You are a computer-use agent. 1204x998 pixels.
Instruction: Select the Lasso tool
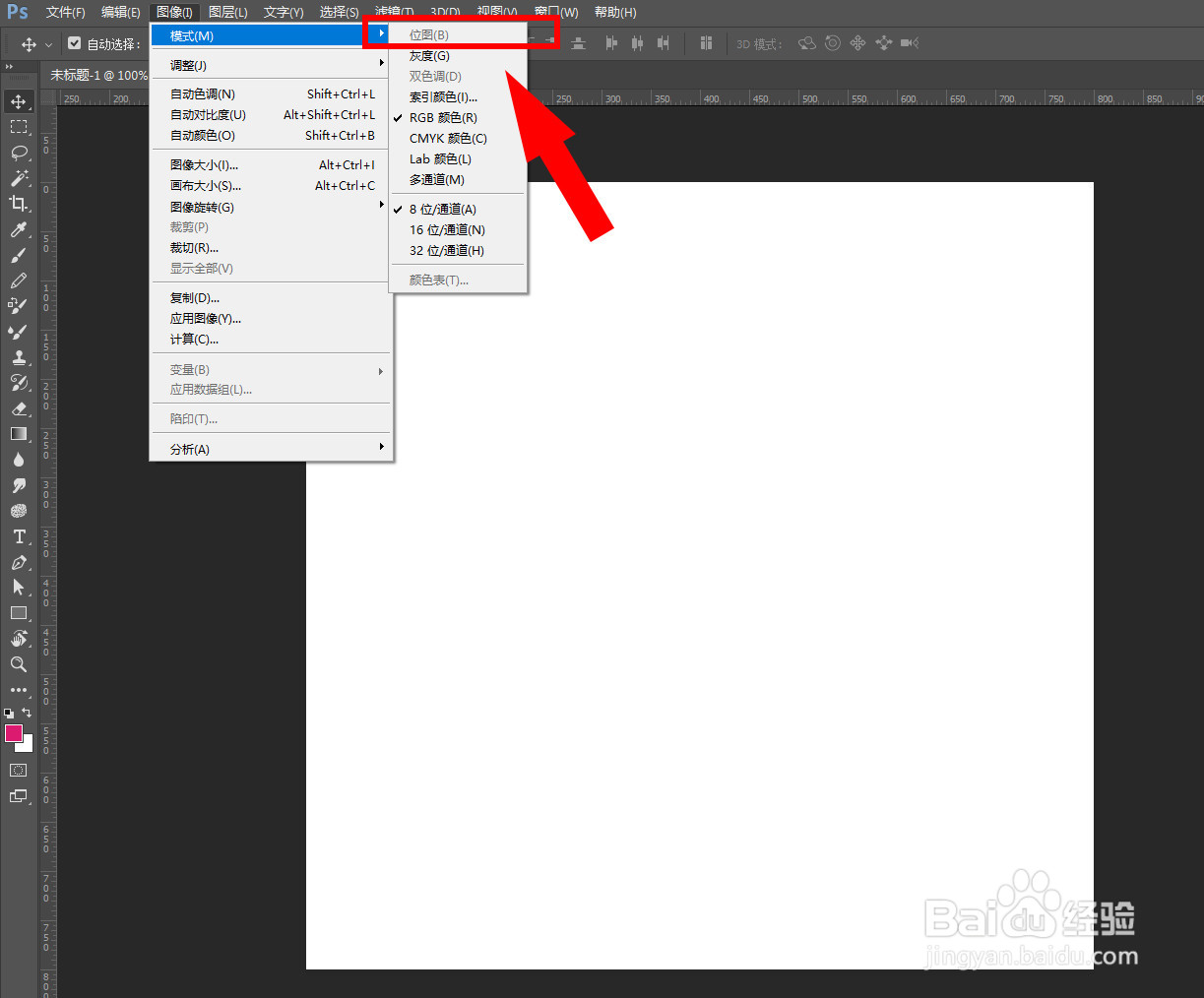click(x=19, y=153)
